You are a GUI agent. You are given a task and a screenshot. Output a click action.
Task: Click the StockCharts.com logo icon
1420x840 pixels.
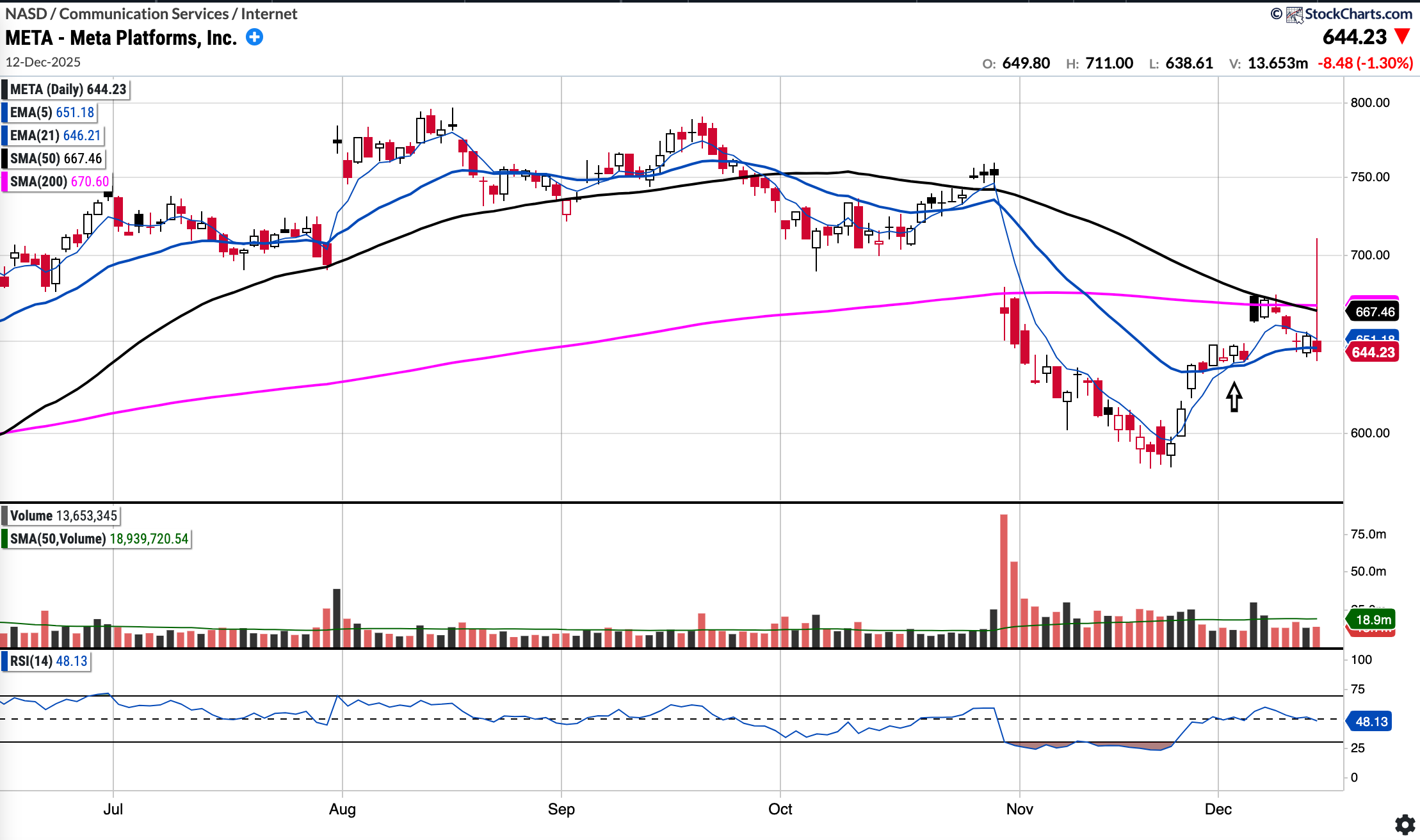click(x=1295, y=14)
